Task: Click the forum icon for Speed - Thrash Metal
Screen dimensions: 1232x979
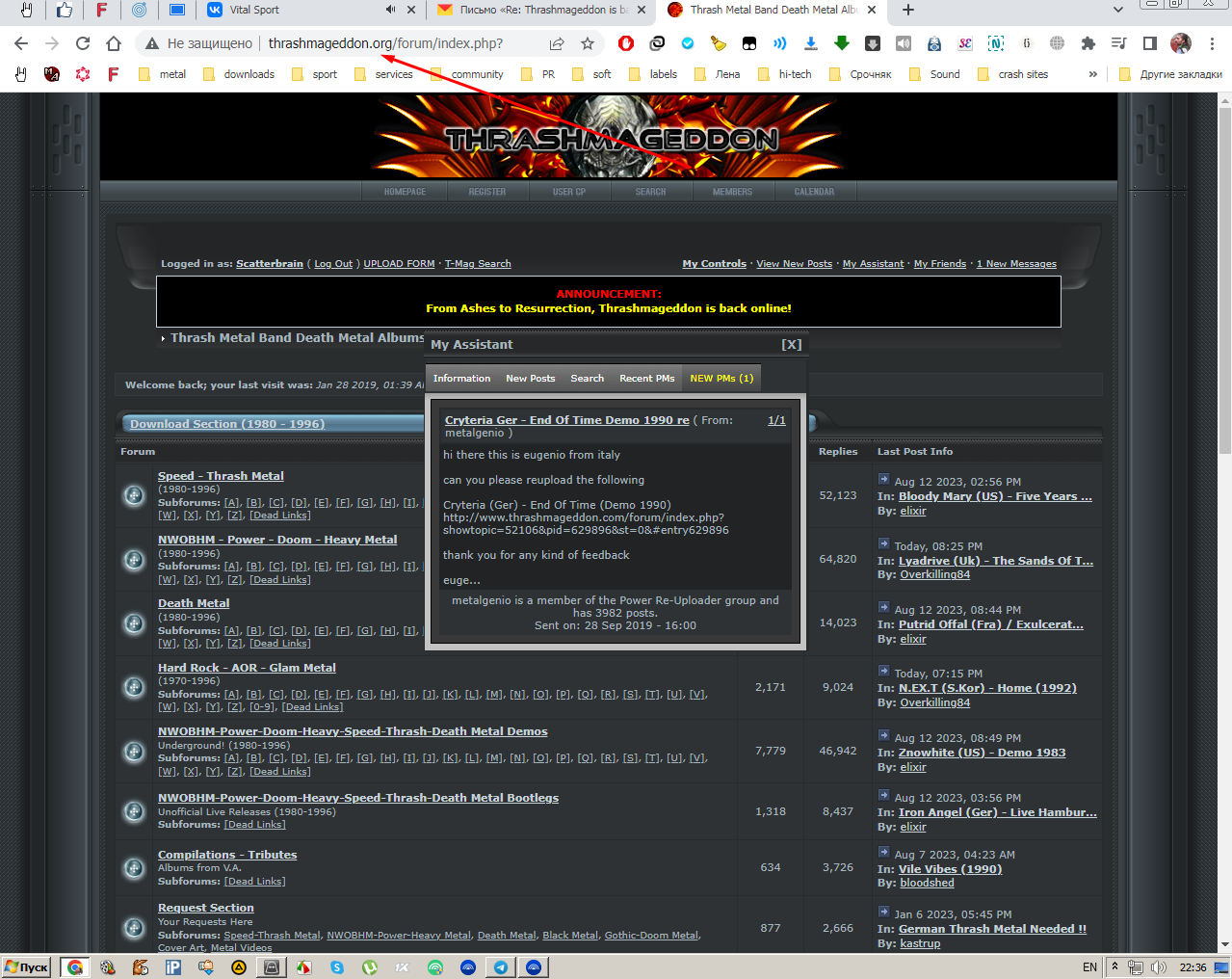Action: pyautogui.click(x=134, y=495)
